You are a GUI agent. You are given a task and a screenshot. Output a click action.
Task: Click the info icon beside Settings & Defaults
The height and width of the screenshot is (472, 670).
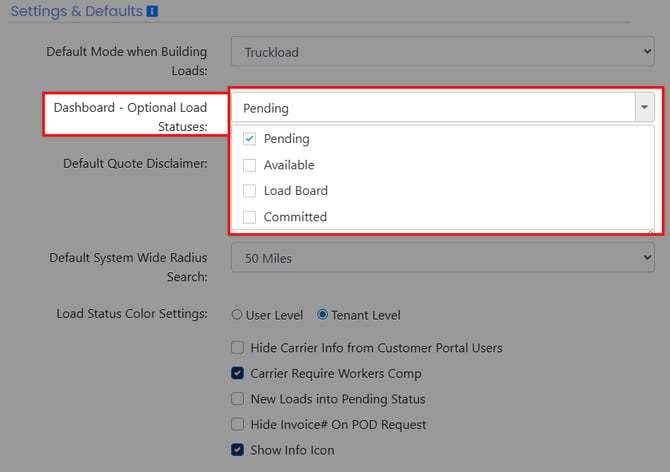point(152,11)
